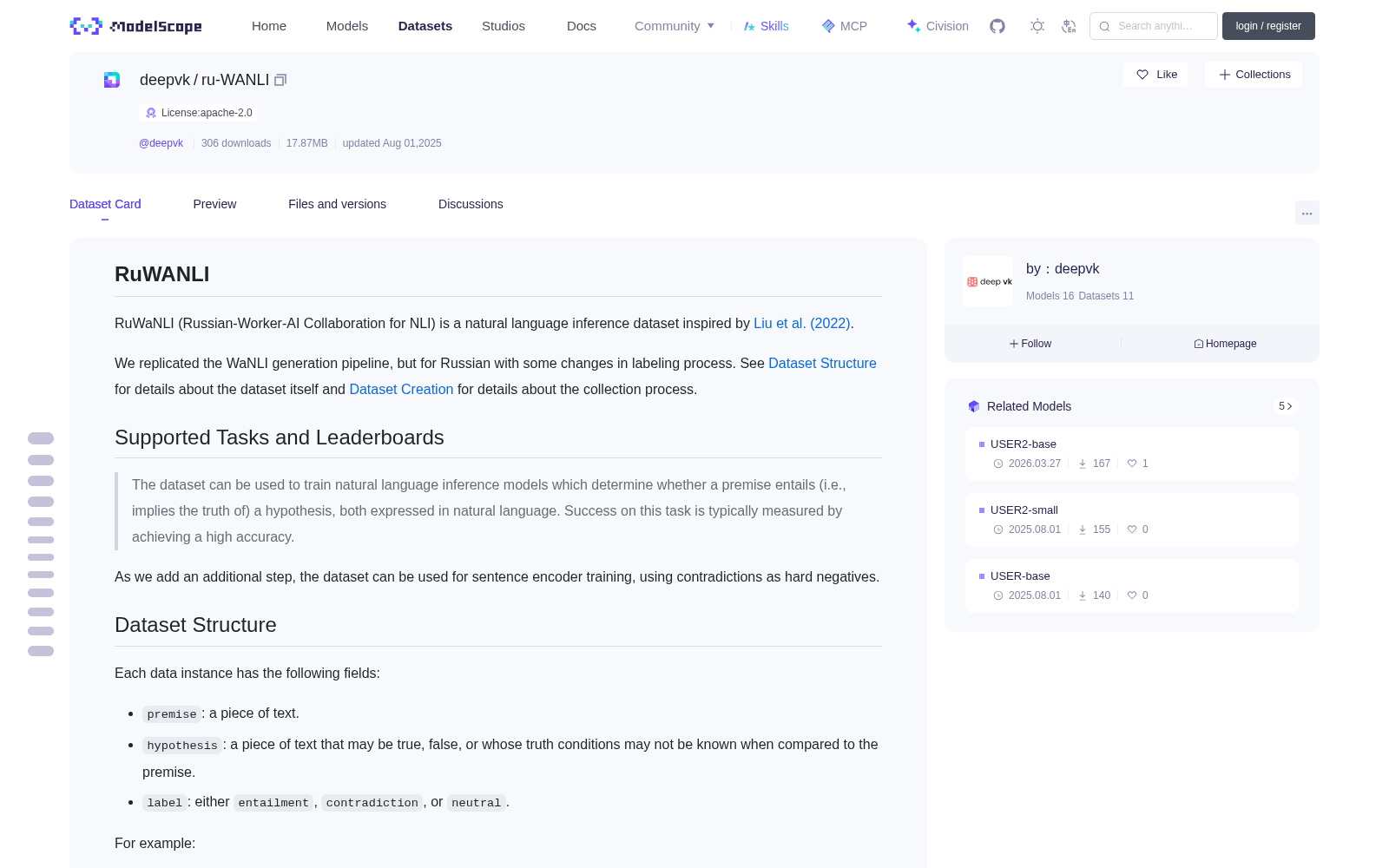This screenshot has height=868, width=1389.
Task: Click USER2-base 2026.03.27 date
Action: click(1035, 464)
